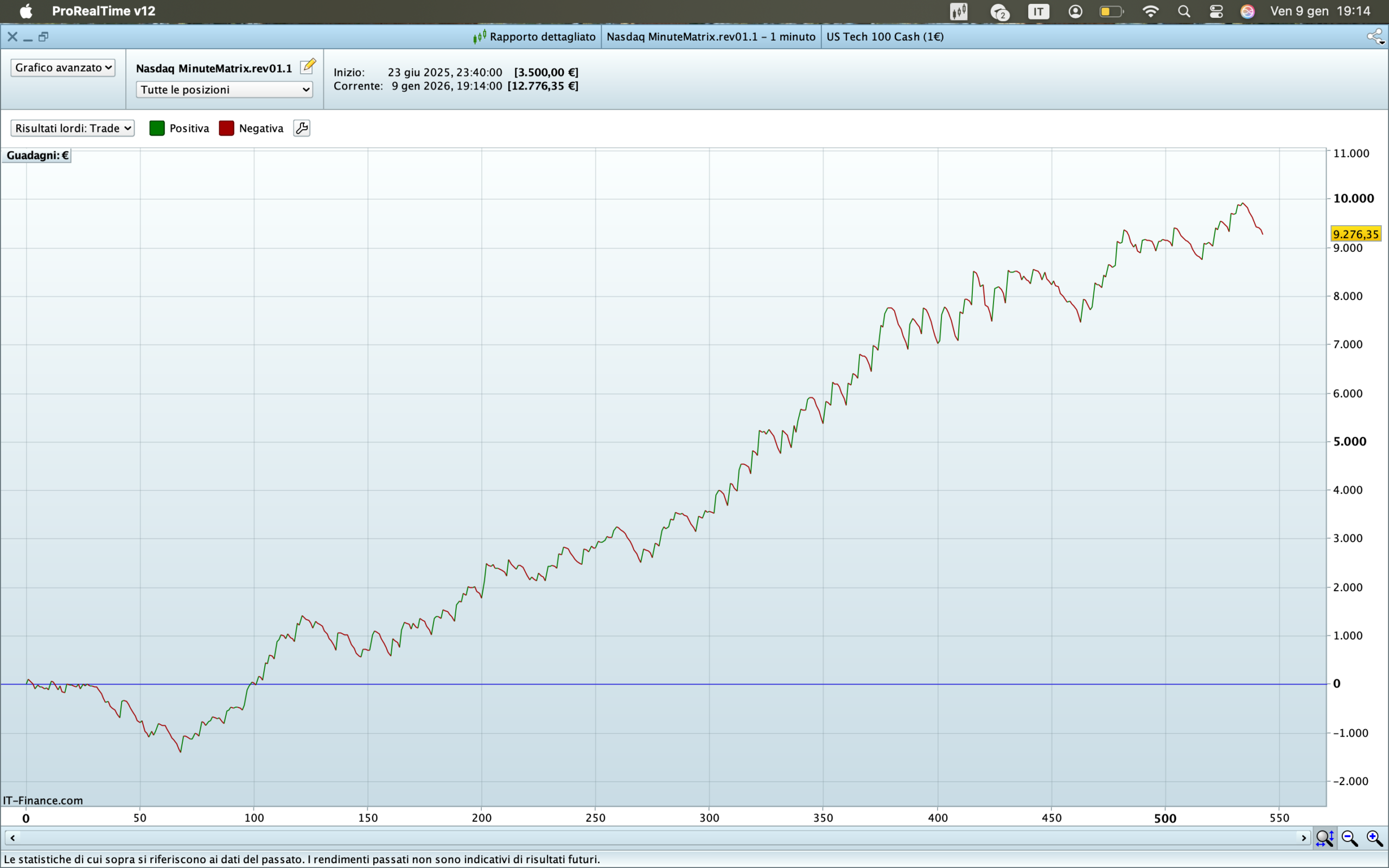Zoom out with the minus magnifier

pyautogui.click(x=1349, y=838)
